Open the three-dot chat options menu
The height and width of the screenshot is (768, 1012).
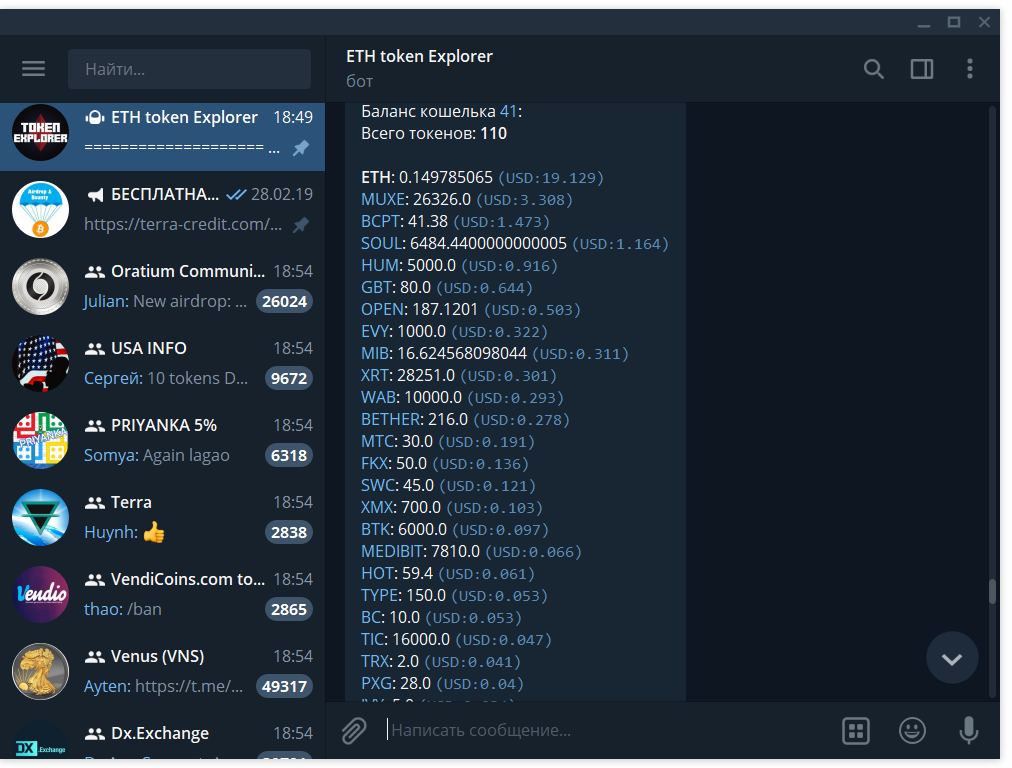click(969, 68)
